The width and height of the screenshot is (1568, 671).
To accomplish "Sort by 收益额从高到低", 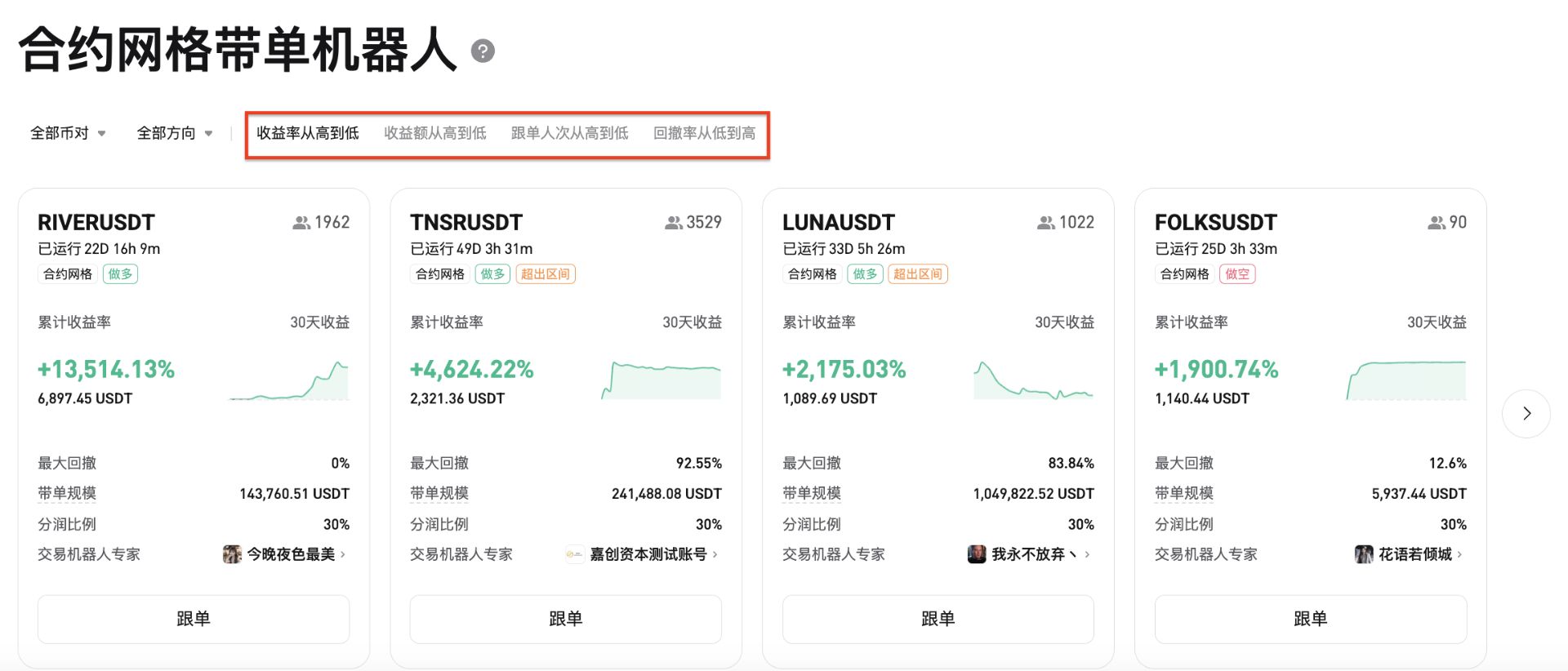I will click(435, 133).
